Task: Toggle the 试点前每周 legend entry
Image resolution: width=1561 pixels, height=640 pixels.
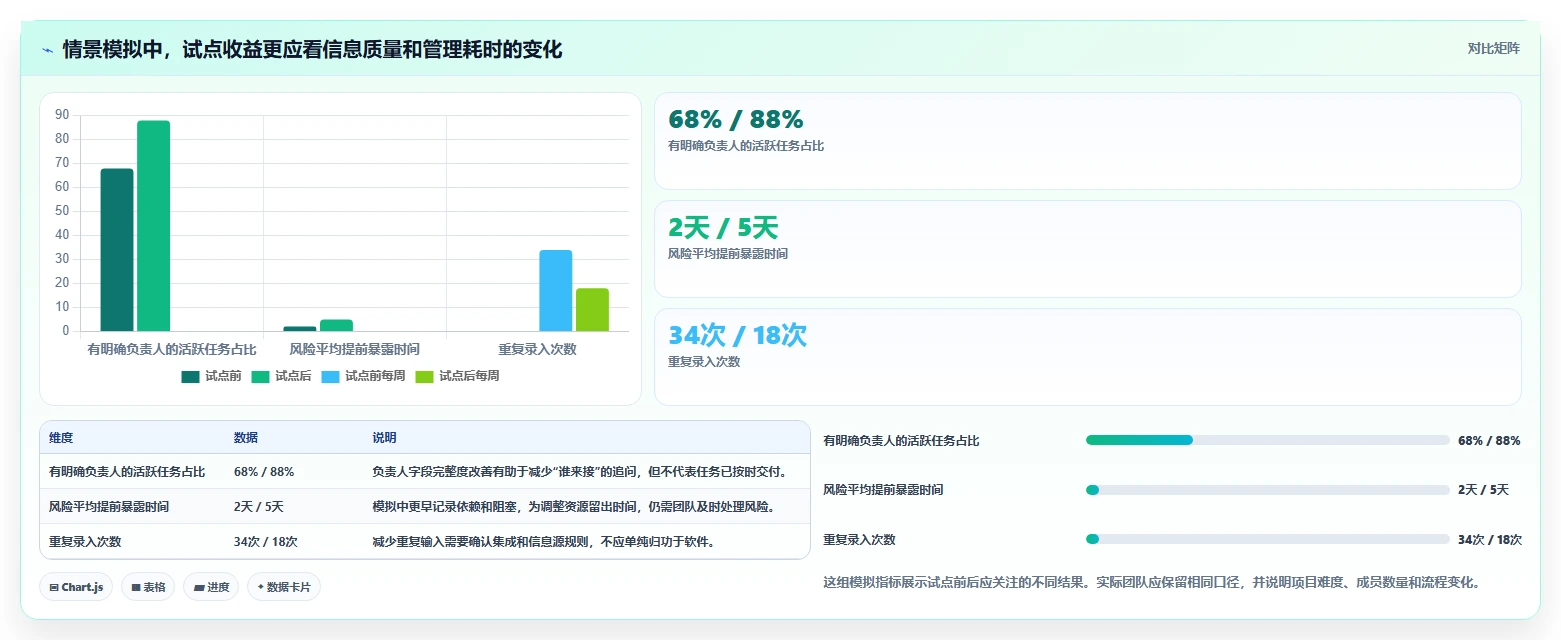Action: coord(363,376)
